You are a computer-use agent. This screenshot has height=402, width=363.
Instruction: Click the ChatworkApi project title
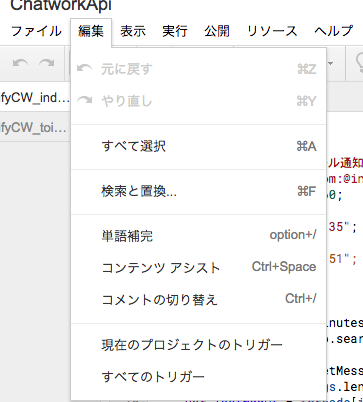click(61, 5)
